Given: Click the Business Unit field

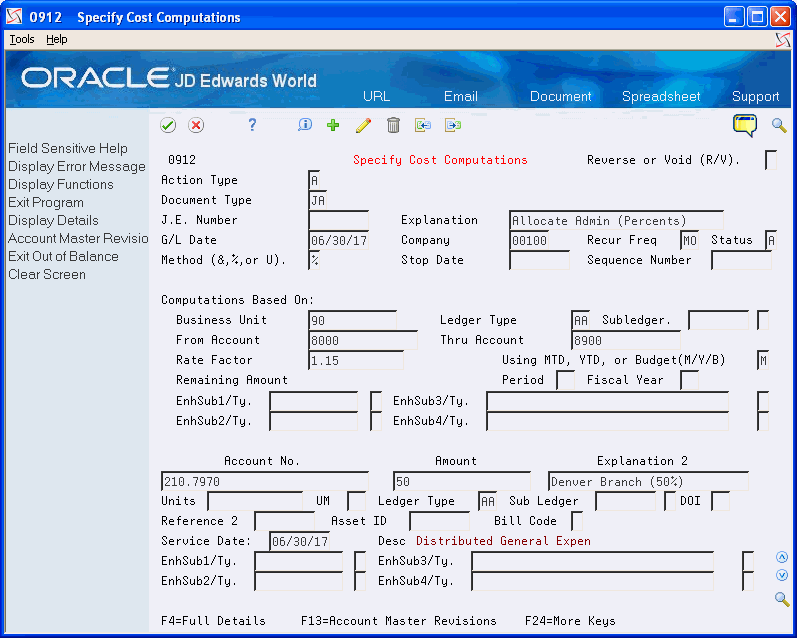Looking at the screenshot, I should pos(352,320).
